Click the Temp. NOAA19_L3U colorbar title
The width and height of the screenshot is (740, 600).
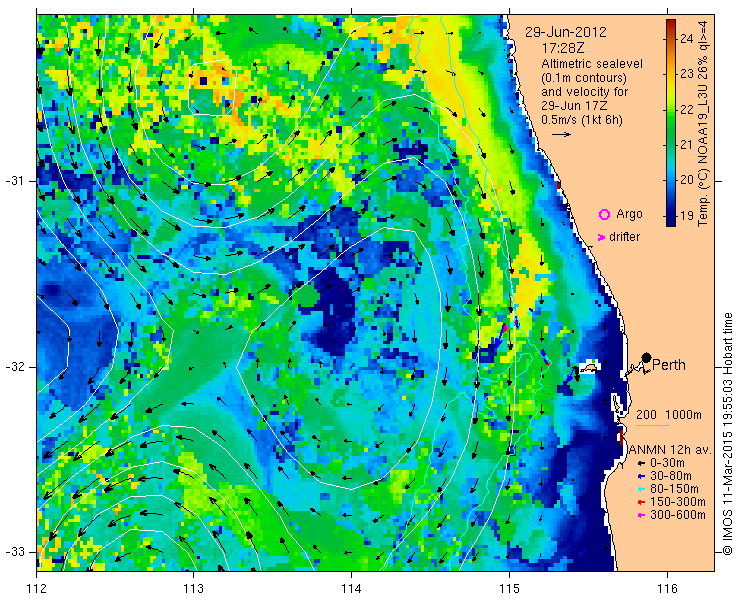[703, 123]
